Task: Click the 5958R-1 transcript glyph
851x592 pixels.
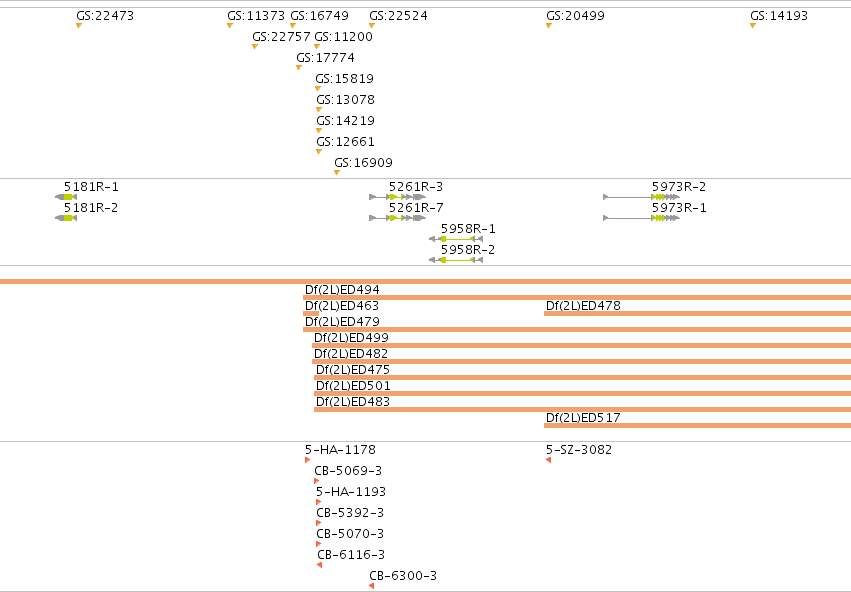Action: pyautogui.click(x=456, y=239)
